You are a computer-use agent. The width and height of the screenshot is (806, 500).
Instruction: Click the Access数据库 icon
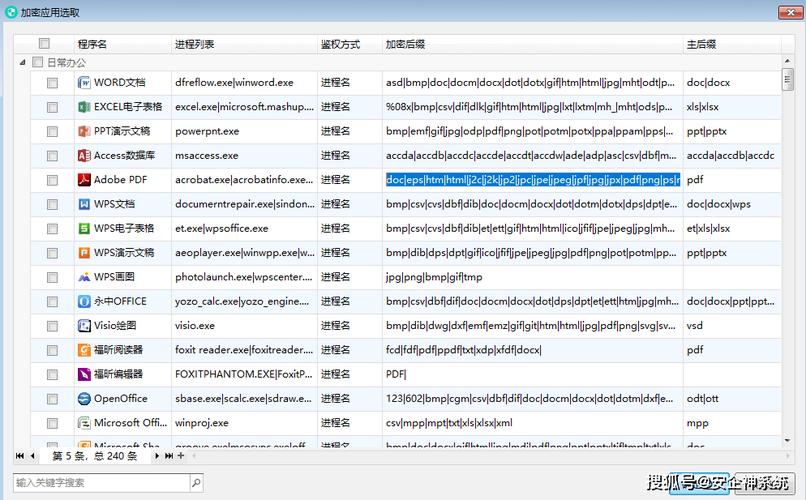pyautogui.click(x=84, y=155)
